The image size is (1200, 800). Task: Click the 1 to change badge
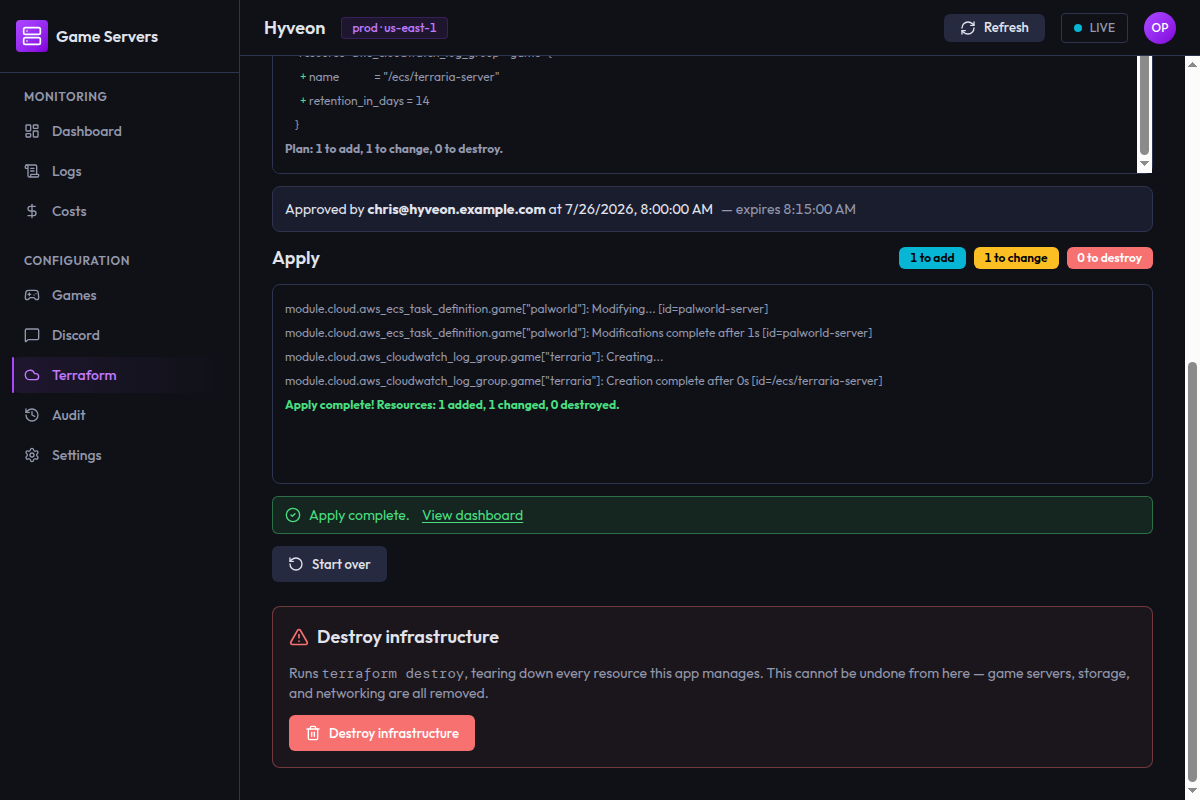click(1016, 258)
